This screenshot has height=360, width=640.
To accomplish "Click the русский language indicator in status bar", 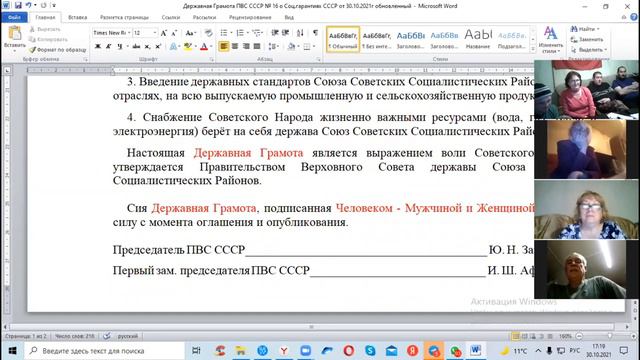I will 128,336.
